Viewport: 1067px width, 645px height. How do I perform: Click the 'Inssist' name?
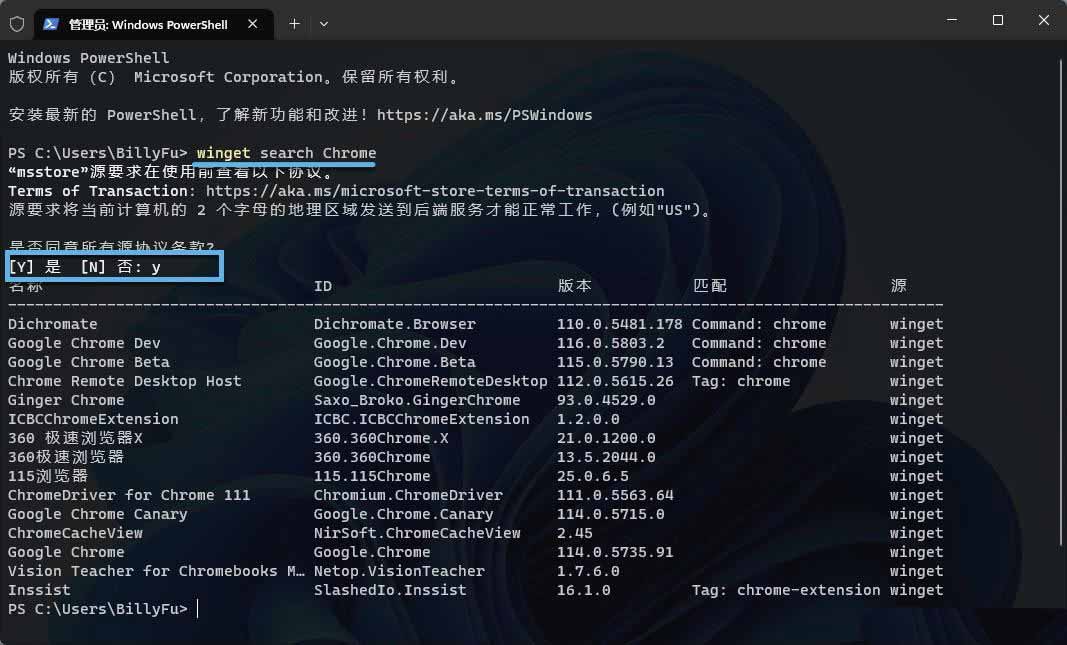click(x=39, y=591)
